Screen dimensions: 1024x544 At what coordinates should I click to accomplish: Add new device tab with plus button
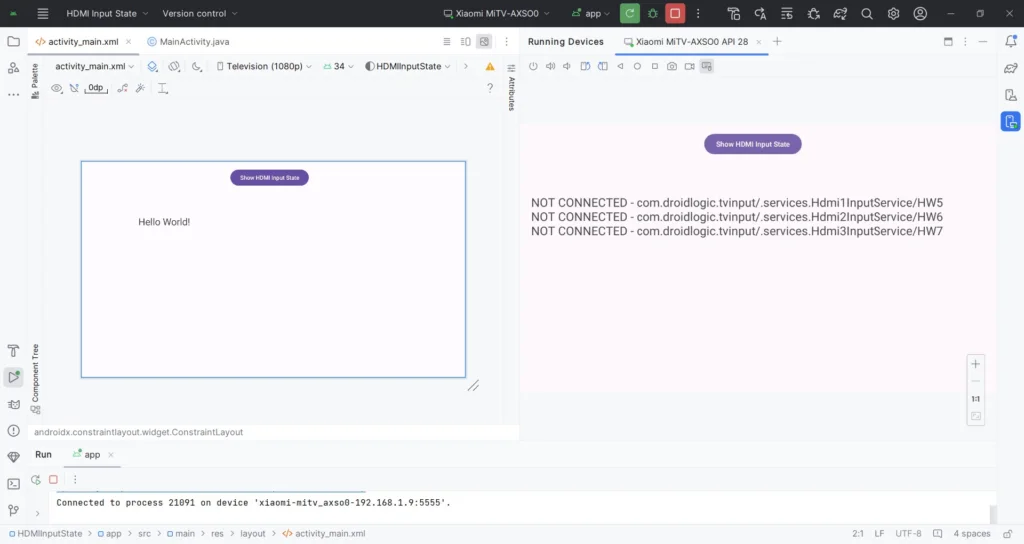pyautogui.click(x=777, y=41)
